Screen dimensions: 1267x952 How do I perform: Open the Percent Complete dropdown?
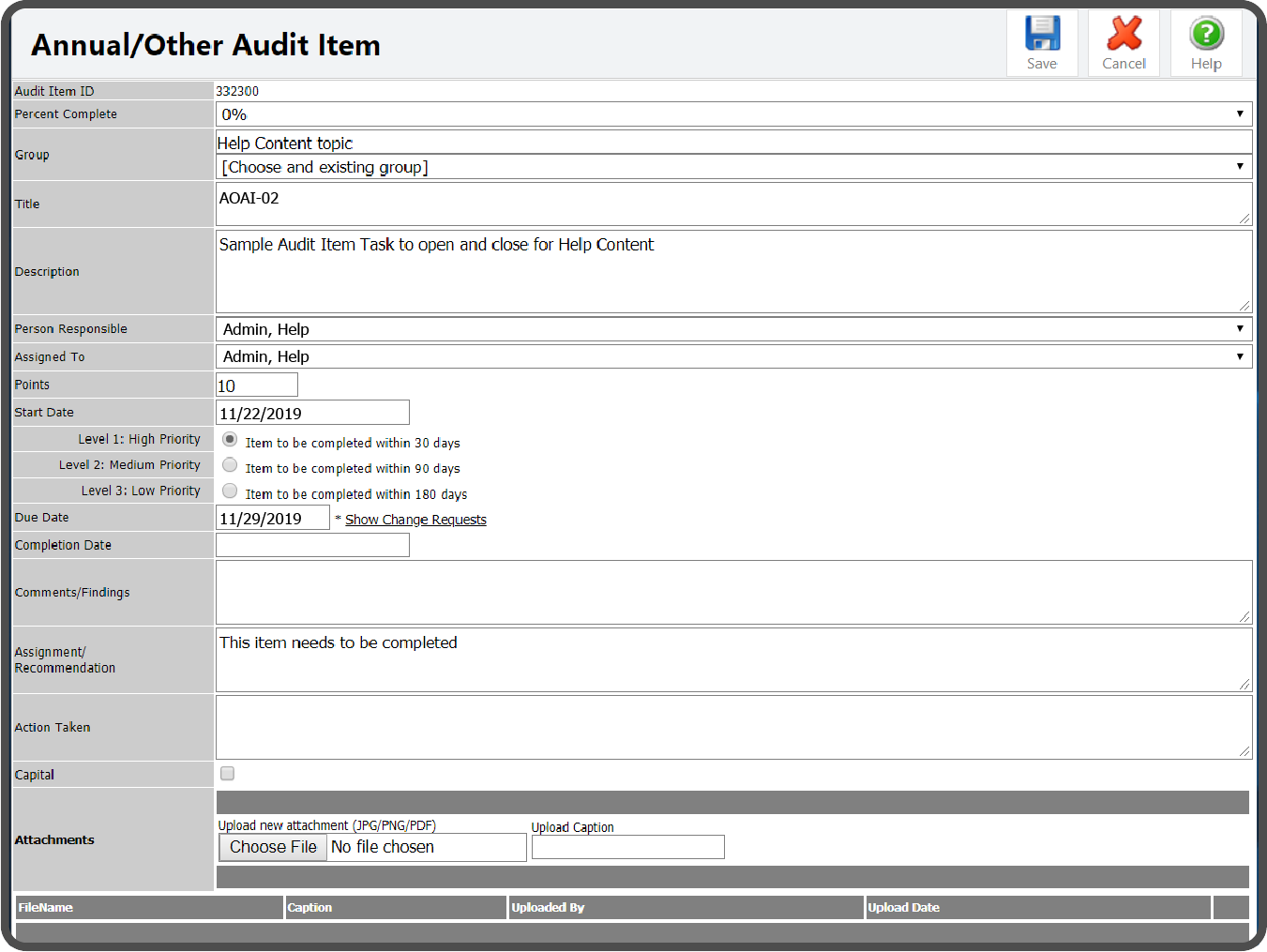click(x=734, y=114)
